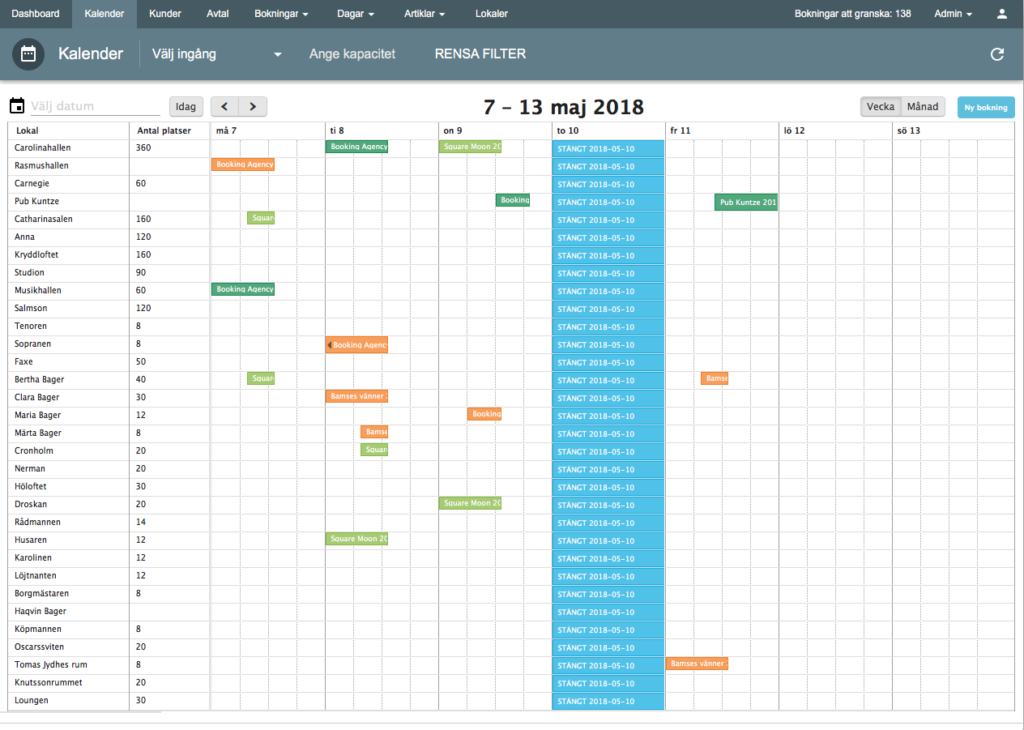The height and width of the screenshot is (730, 1024).
Task: Open the Dashboard tab
Action: click(x=35, y=14)
